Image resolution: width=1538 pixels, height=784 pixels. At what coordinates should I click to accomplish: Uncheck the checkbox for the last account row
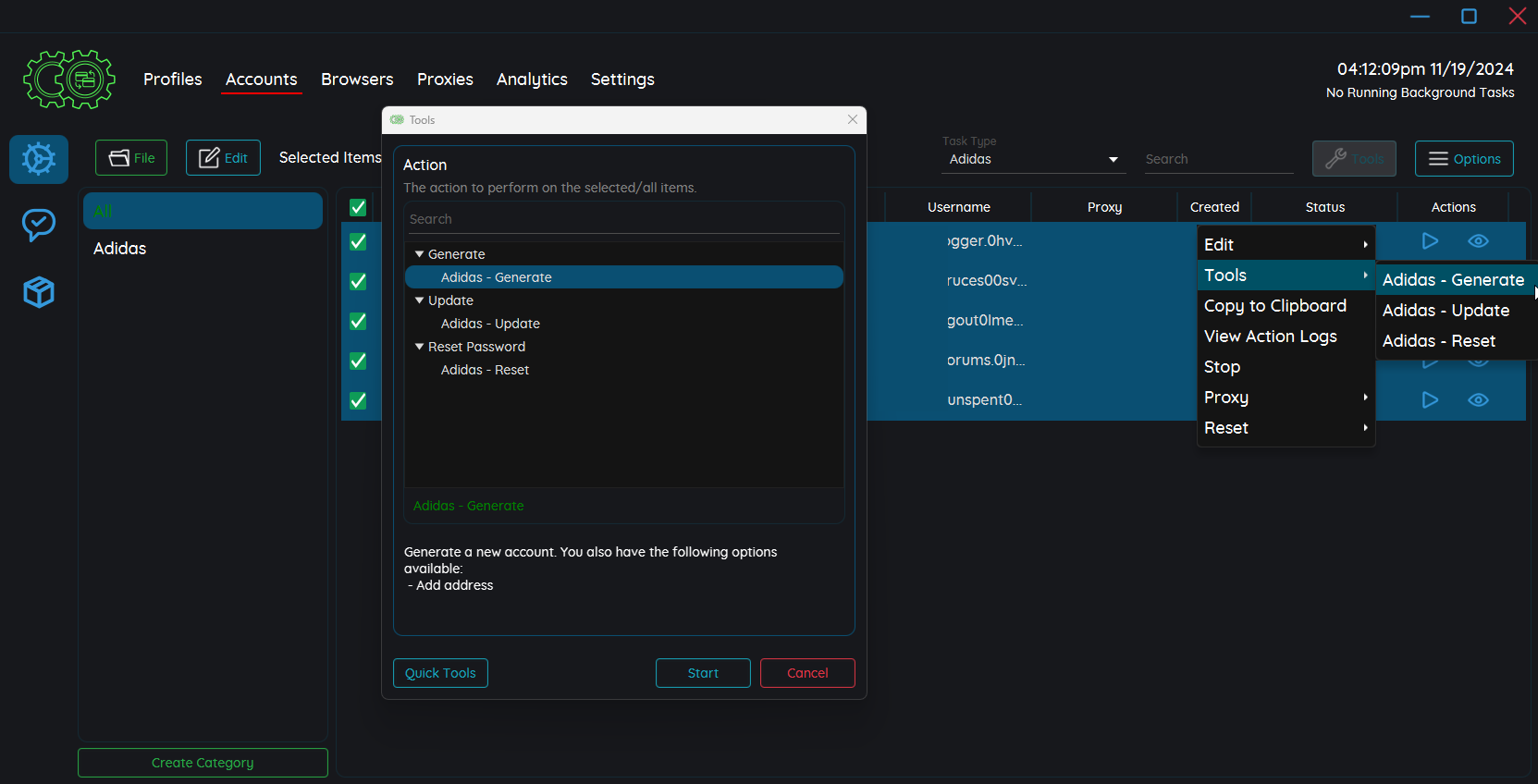358,400
